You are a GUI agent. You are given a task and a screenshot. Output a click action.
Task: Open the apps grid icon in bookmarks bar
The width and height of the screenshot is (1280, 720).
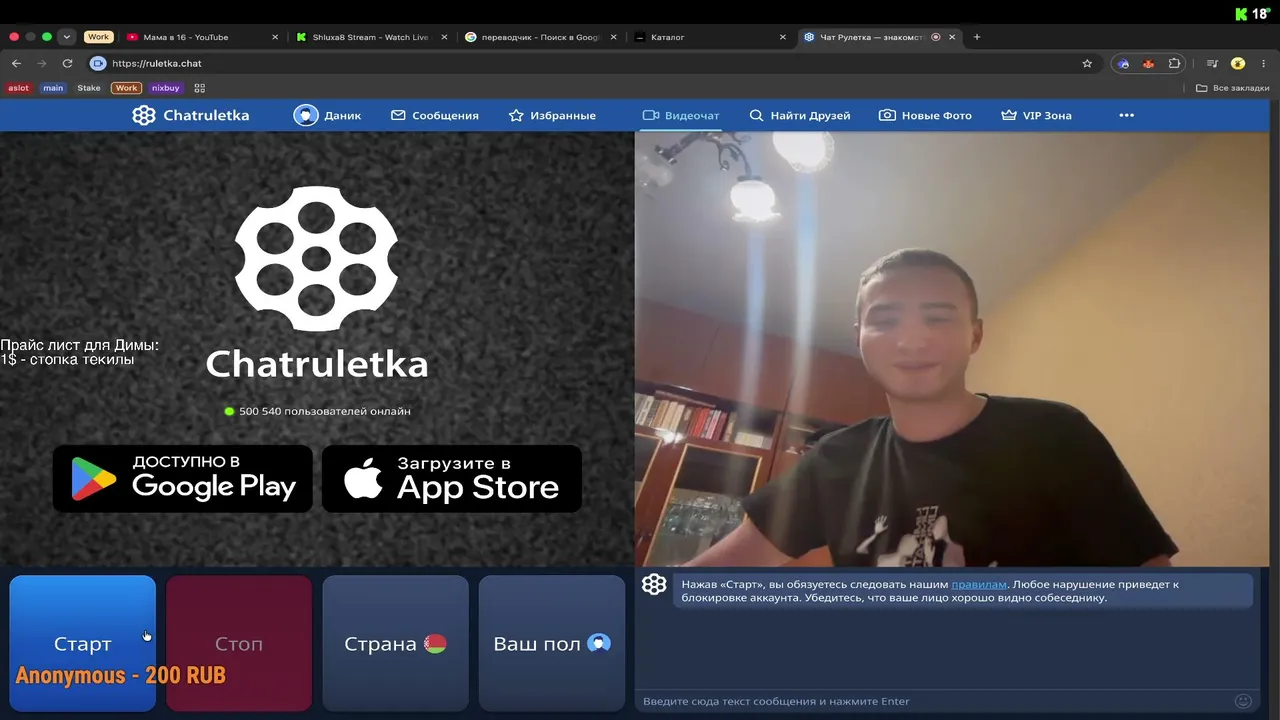pyautogui.click(x=199, y=88)
